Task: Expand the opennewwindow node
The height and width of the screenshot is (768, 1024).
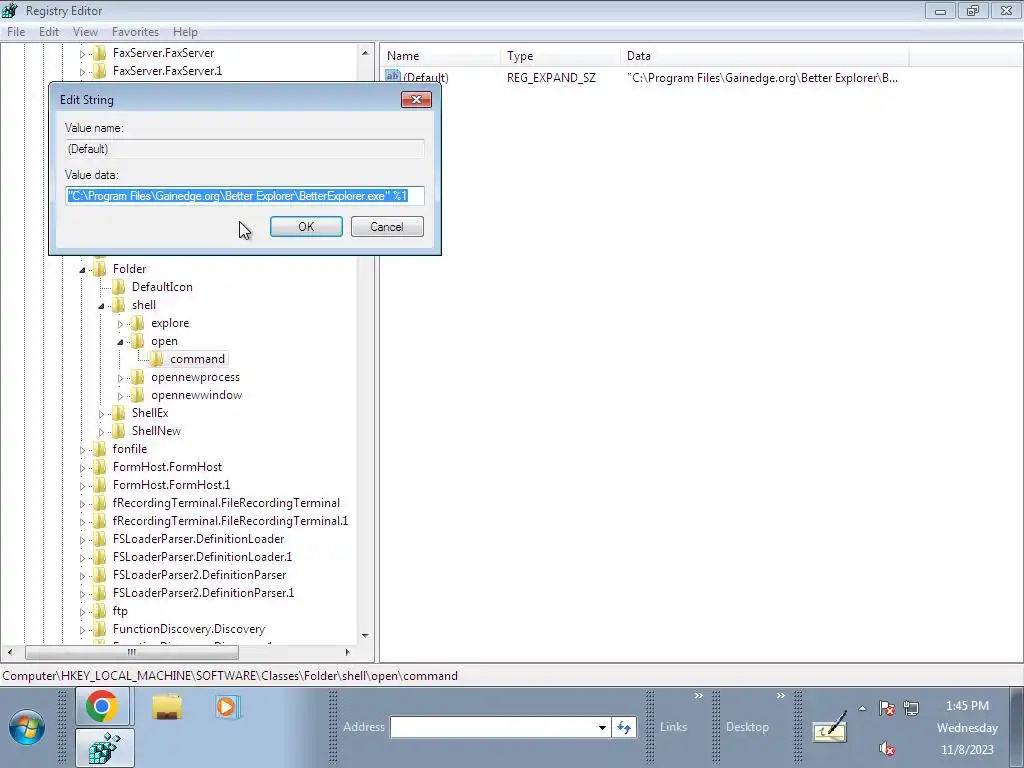Action: [x=120, y=396]
